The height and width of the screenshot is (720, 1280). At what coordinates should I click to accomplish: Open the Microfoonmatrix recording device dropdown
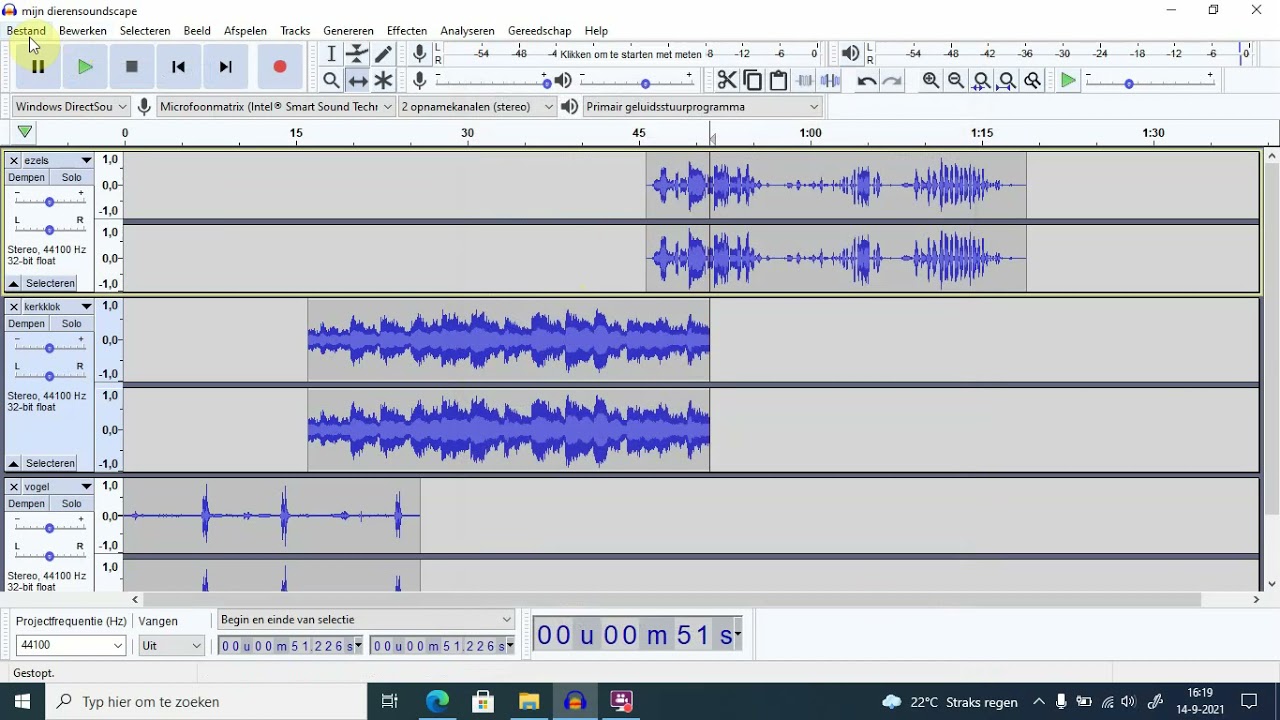point(275,106)
